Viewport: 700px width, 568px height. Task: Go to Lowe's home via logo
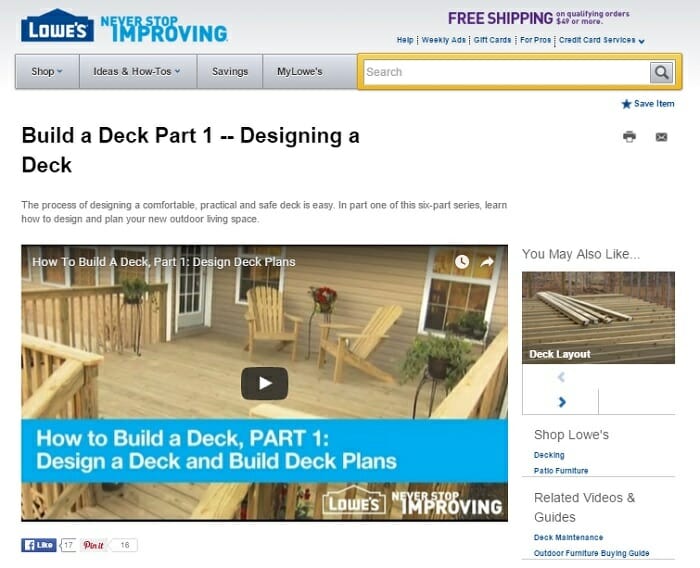coord(57,26)
